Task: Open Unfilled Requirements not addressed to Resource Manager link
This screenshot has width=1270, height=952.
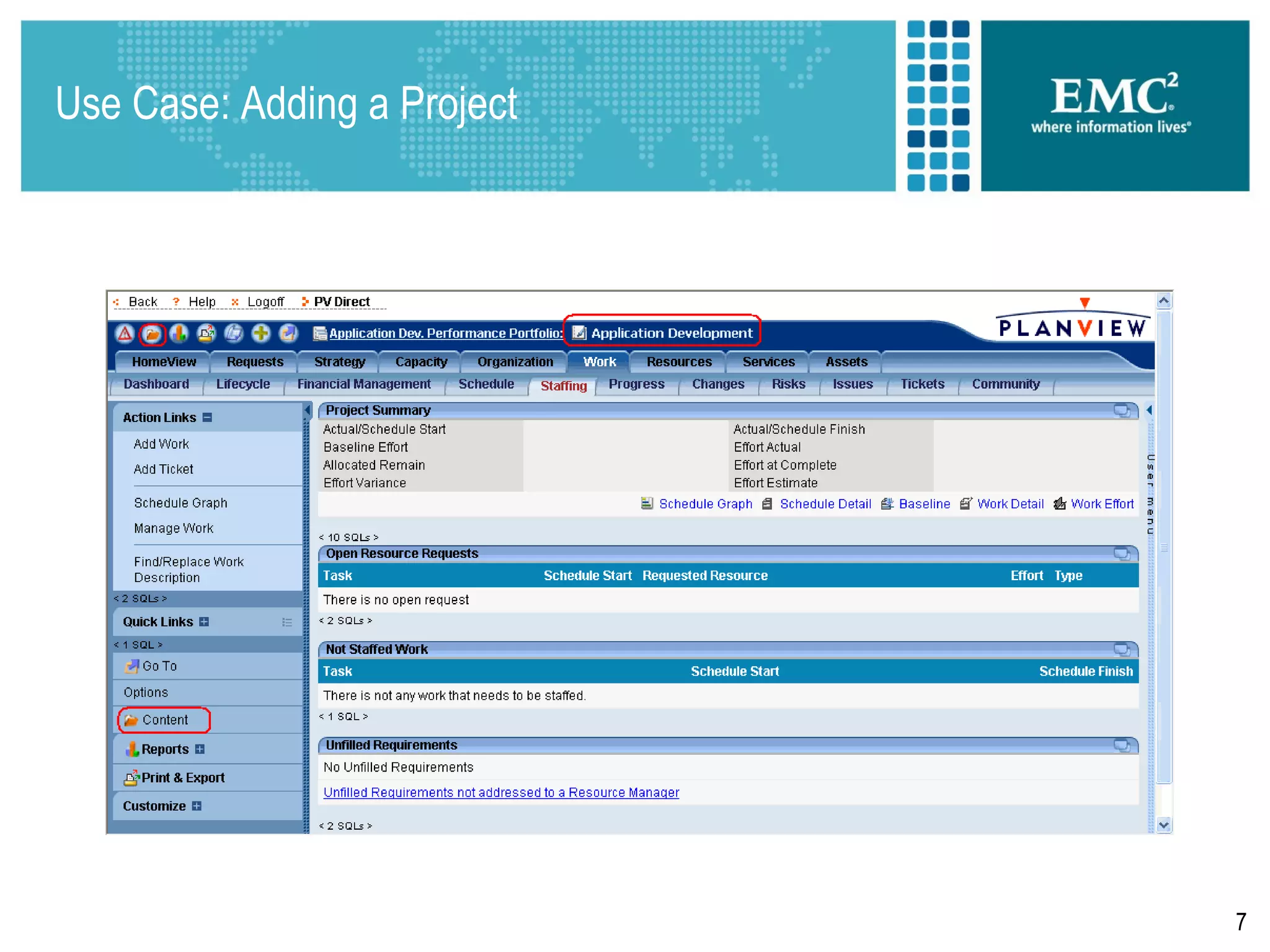Action: tap(501, 793)
